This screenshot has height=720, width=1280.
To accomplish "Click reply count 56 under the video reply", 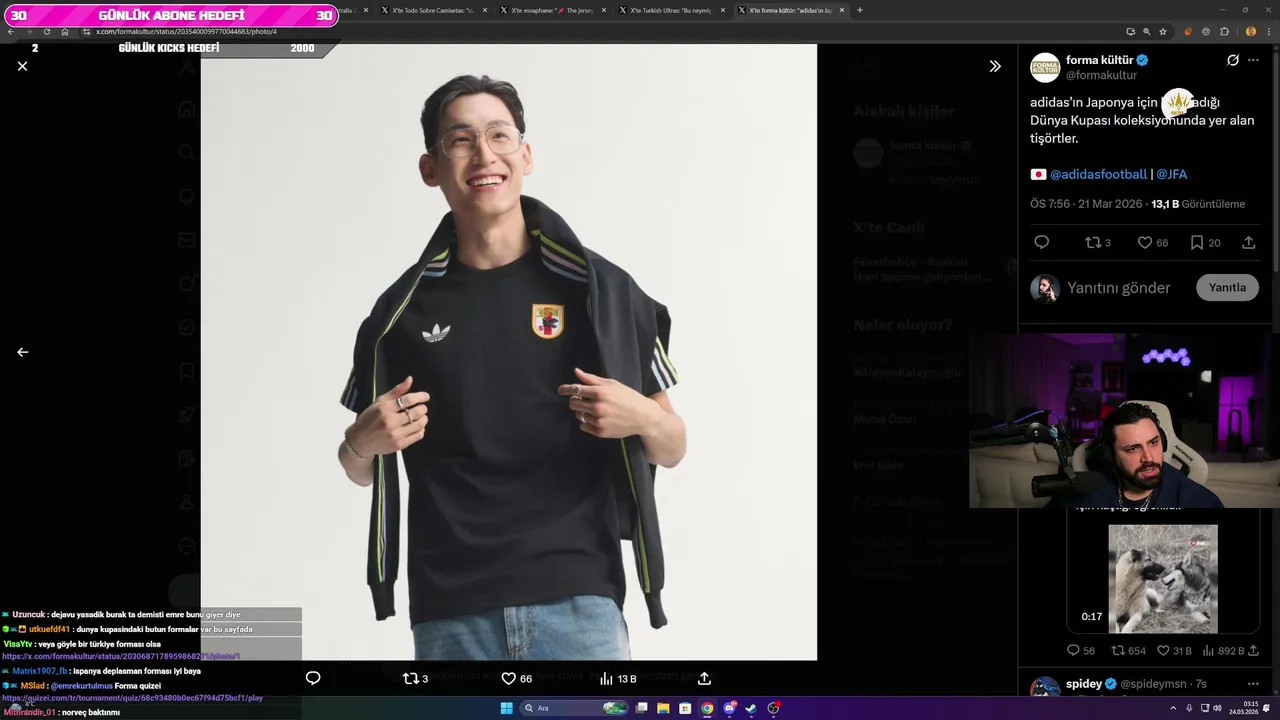I will click(x=1081, y=651).
